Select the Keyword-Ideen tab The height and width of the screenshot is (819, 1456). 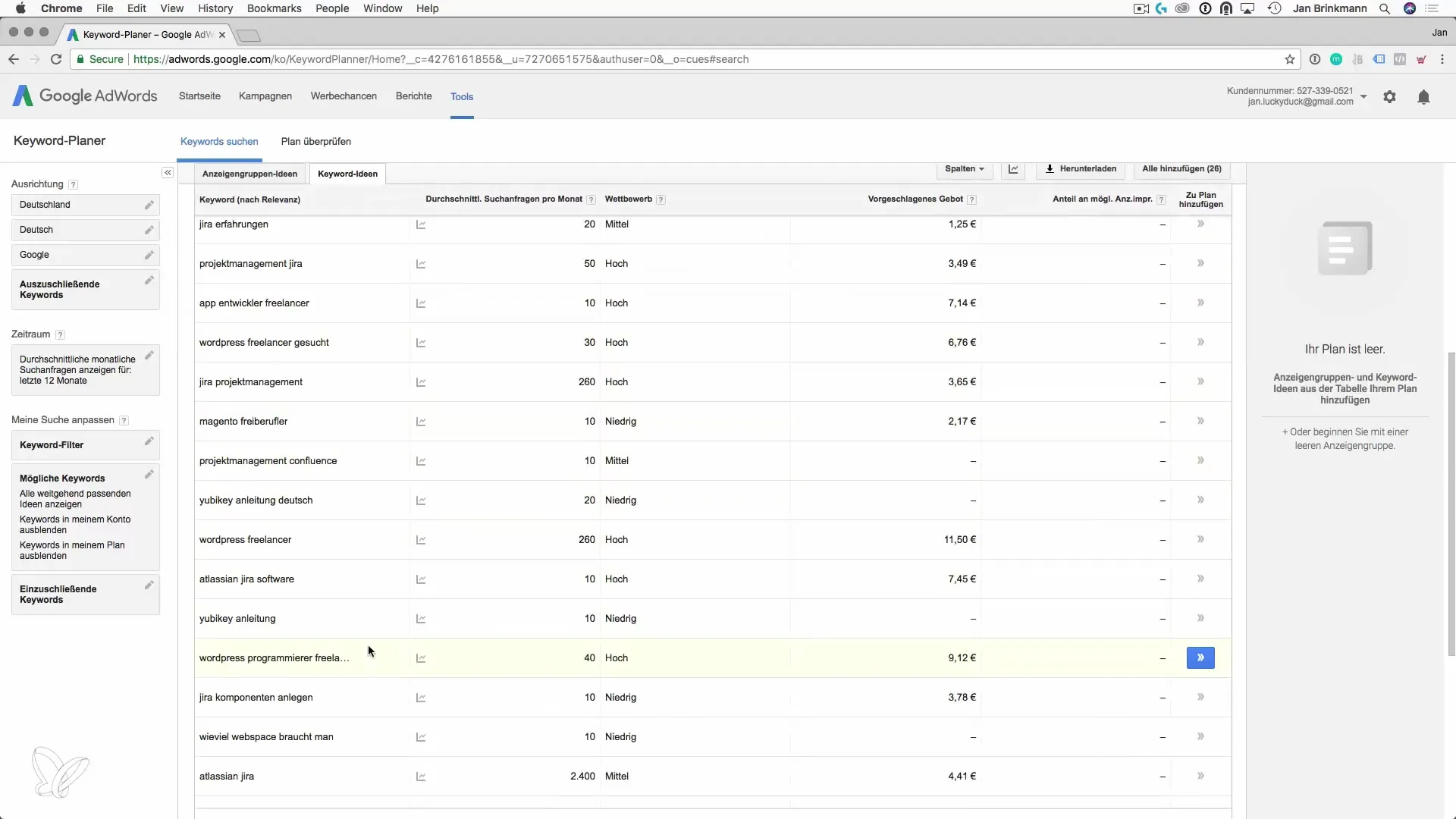click(x=347, y=174)
